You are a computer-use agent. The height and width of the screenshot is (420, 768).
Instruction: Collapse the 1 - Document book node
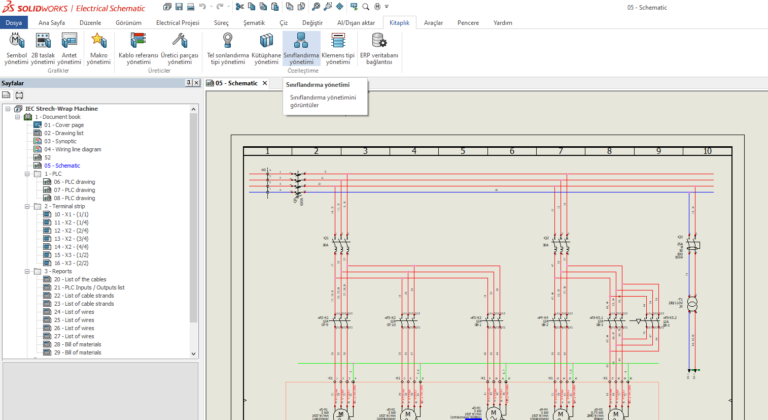point(17,117)
